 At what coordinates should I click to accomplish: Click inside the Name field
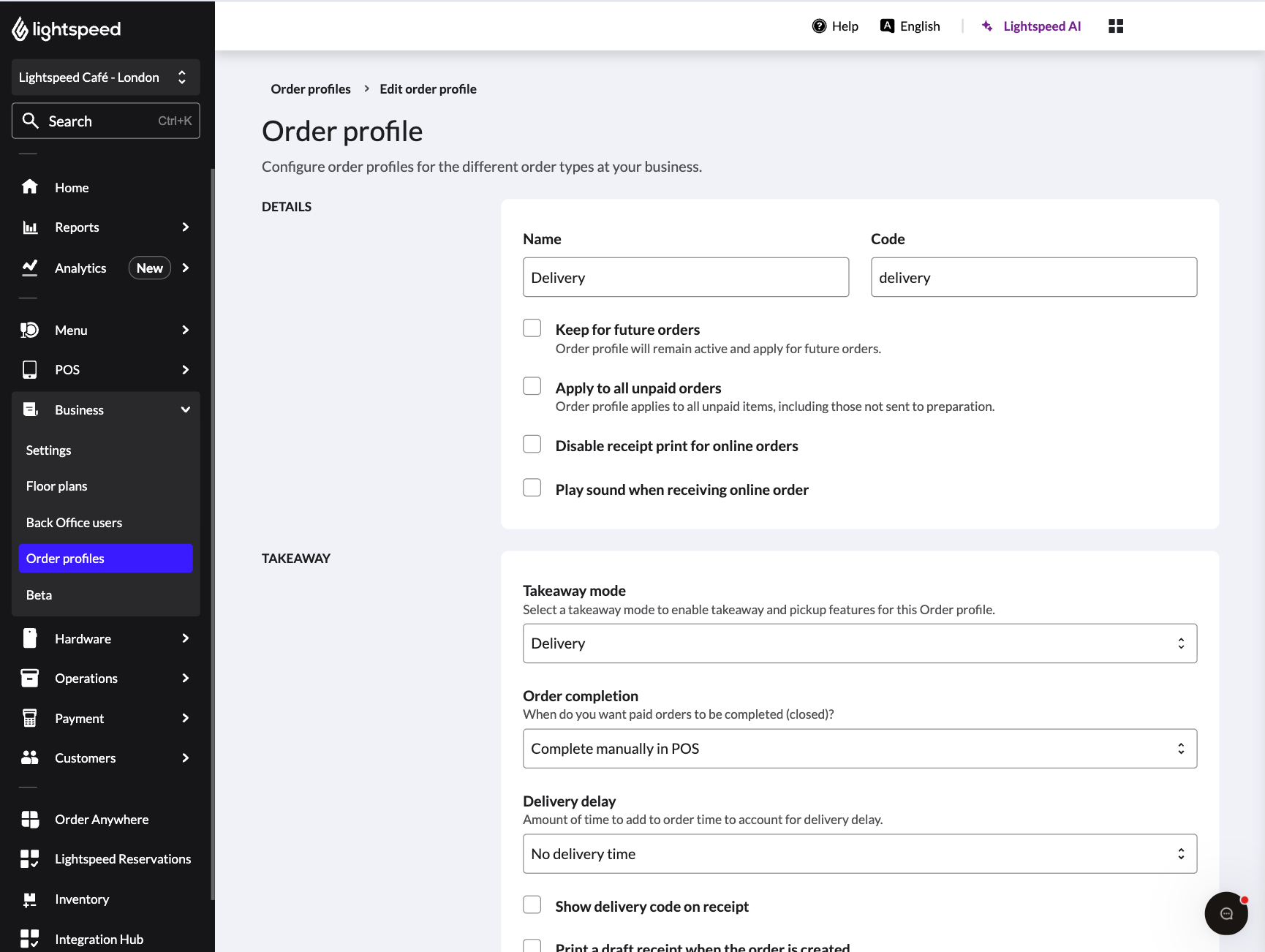(685, 277)
